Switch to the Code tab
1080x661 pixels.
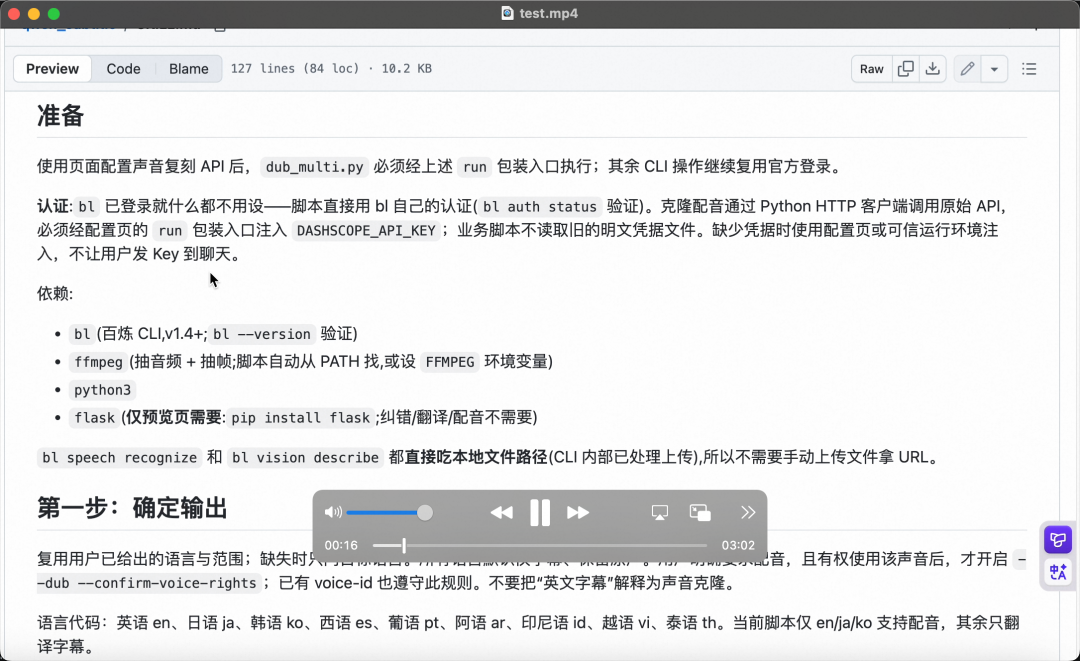[x=123, y=69]
